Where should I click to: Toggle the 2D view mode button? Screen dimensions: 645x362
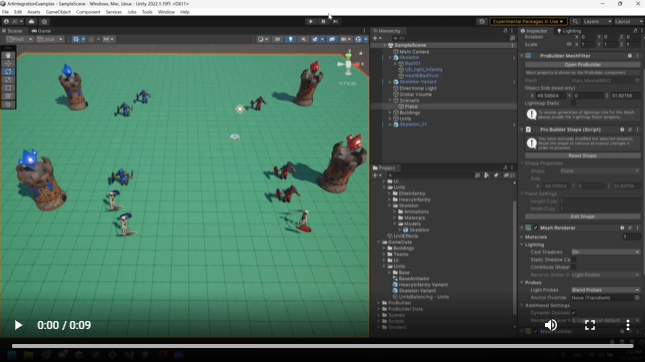(x=277, y=39)
